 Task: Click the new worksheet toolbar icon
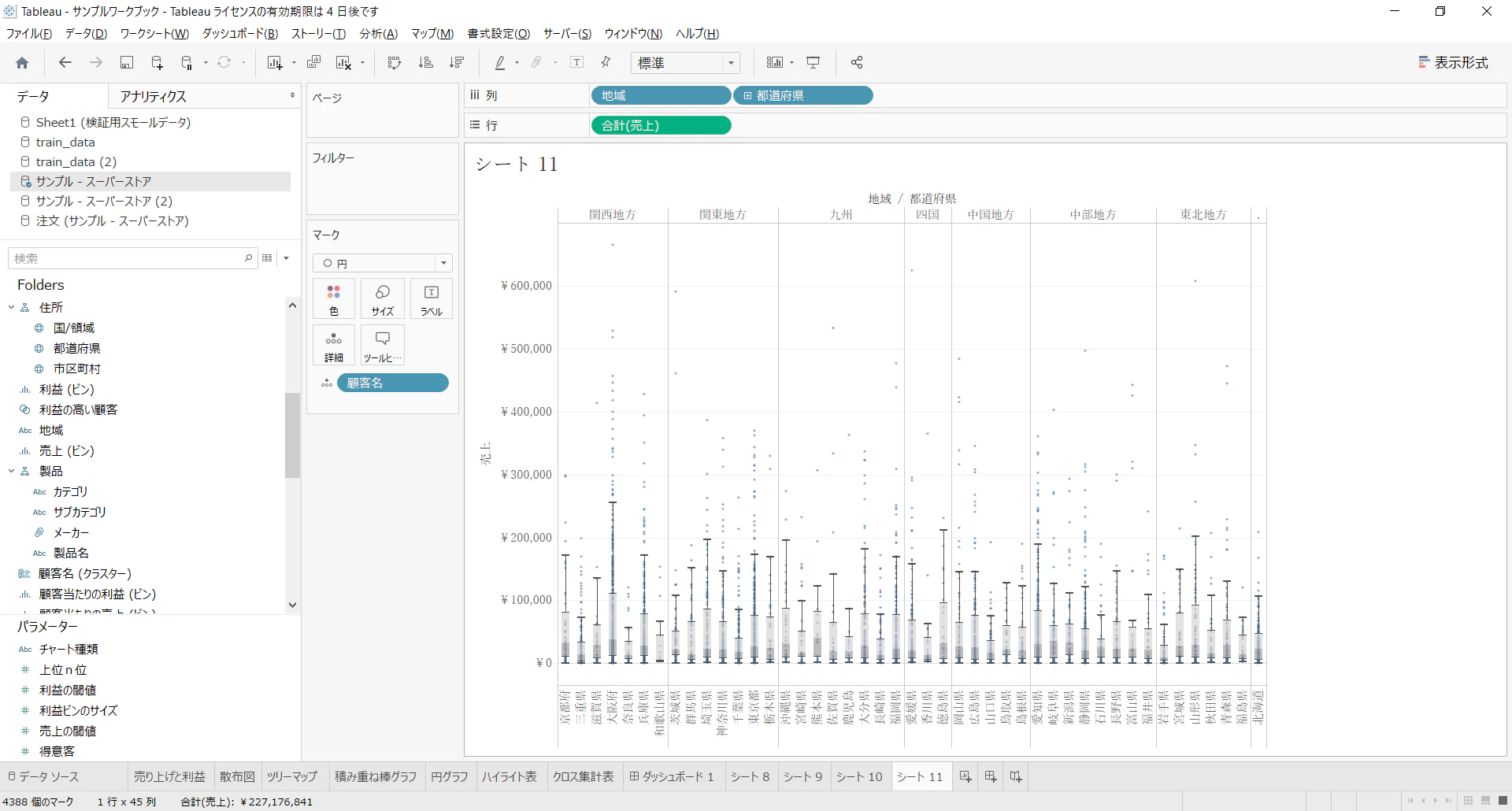coord(274,63)
